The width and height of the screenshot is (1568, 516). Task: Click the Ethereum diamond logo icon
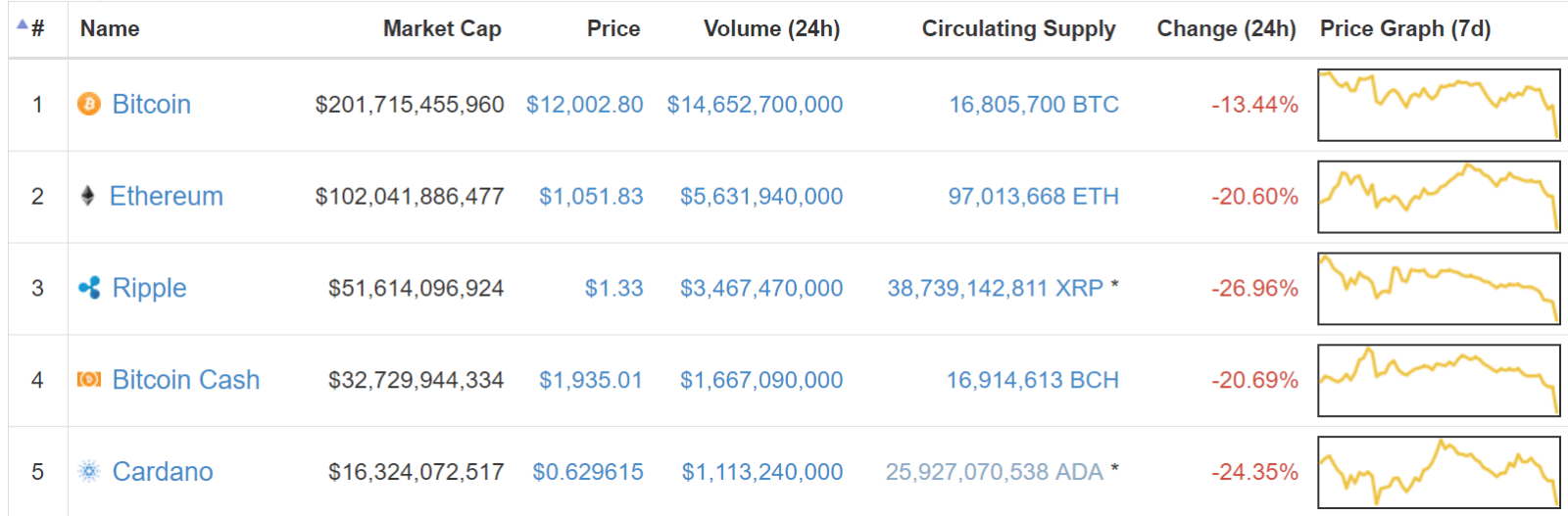(87, 196)
